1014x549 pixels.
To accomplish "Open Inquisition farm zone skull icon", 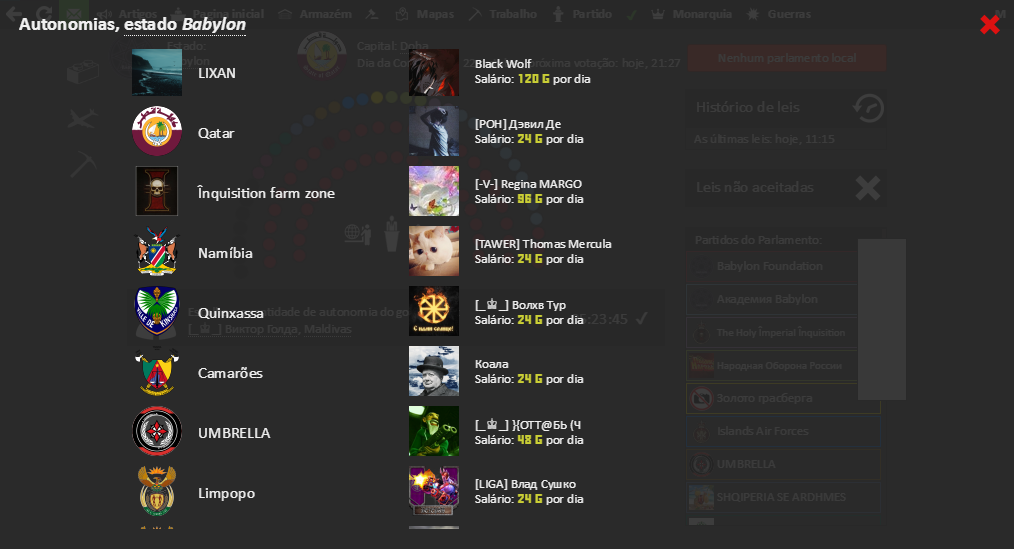I will (x=156, y=191).
